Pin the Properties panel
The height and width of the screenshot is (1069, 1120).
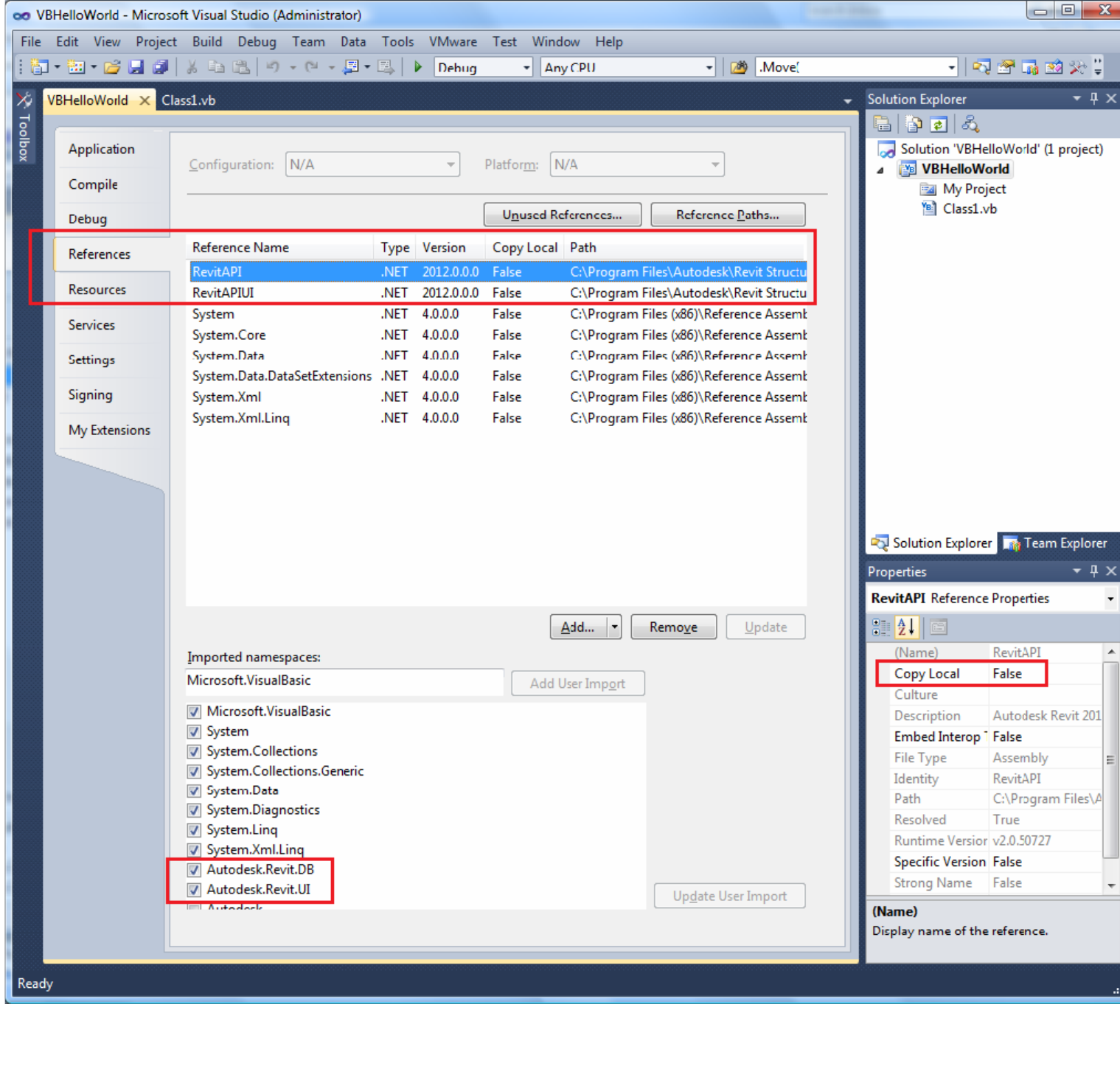pos(1094,571)
